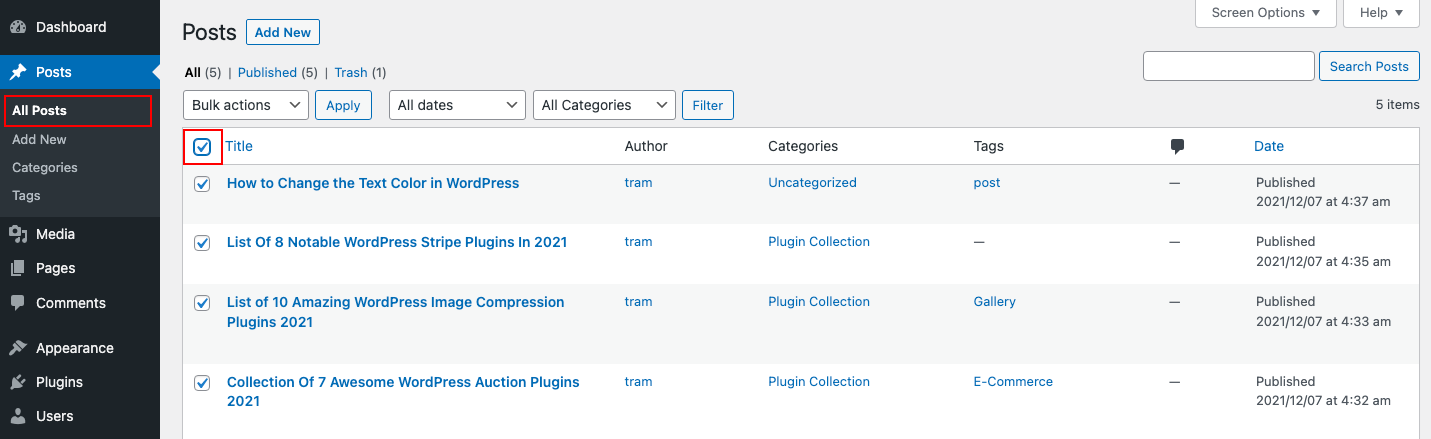
Task: Click the Author column header
Action: tap(646, 146)
